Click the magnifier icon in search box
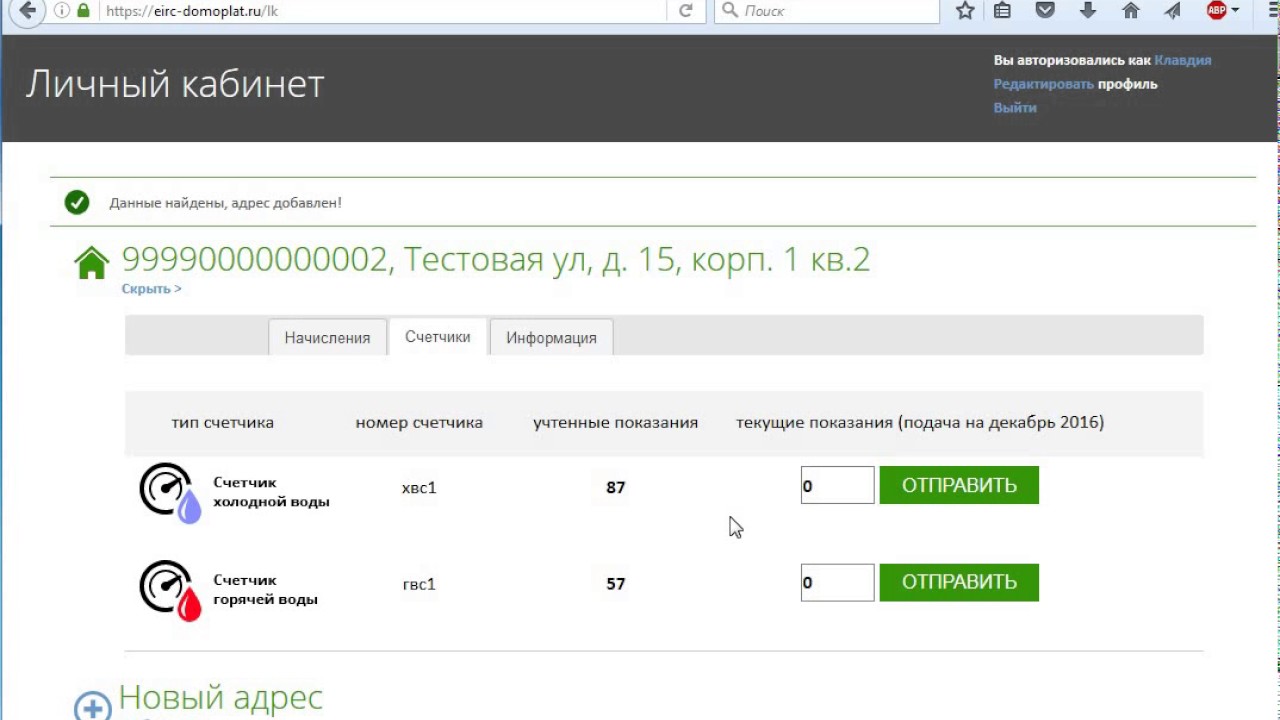Viewport: 1280px width, 720px height. point(730,10)
